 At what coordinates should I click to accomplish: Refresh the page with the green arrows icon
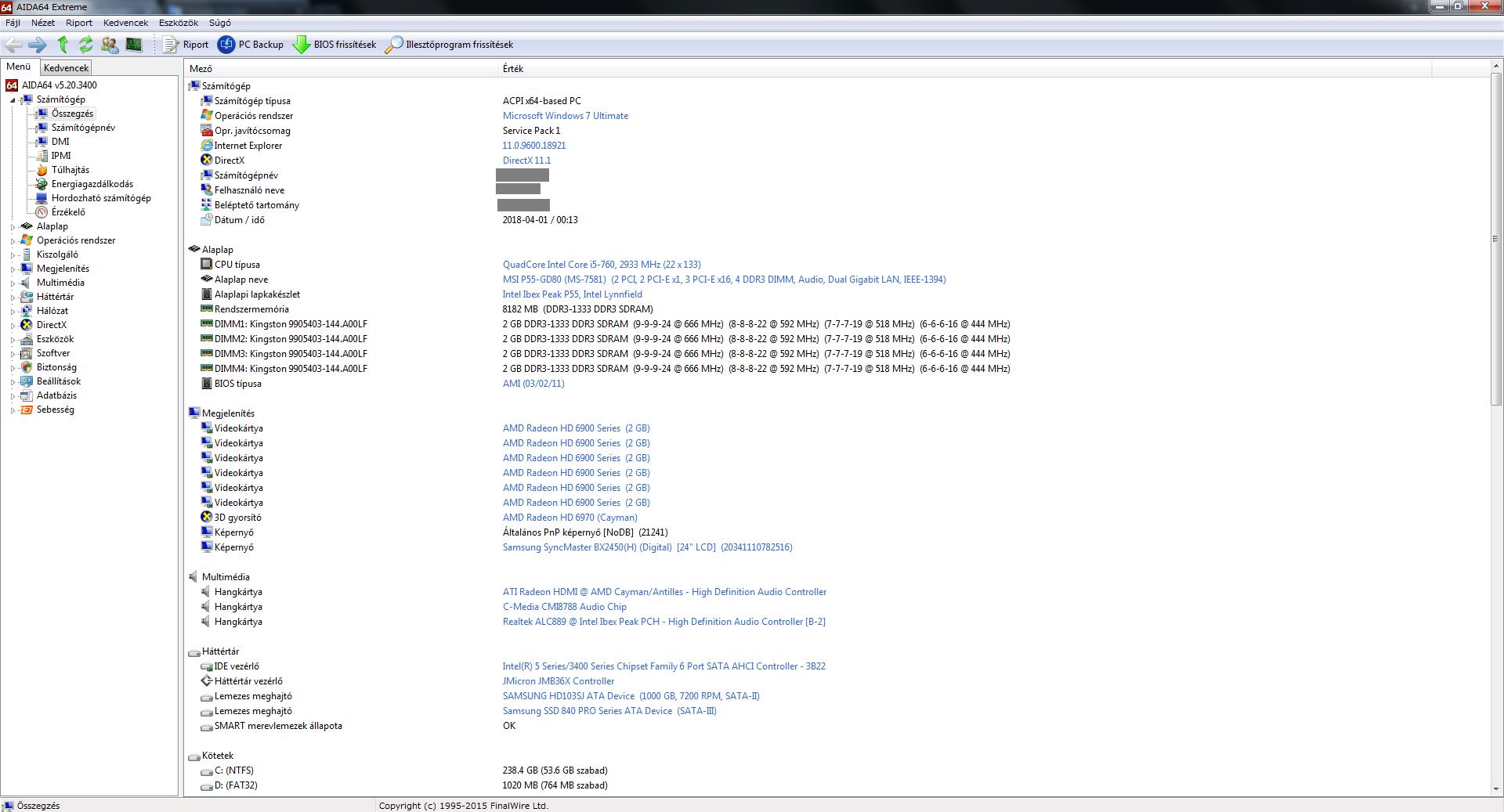(86, 45)
